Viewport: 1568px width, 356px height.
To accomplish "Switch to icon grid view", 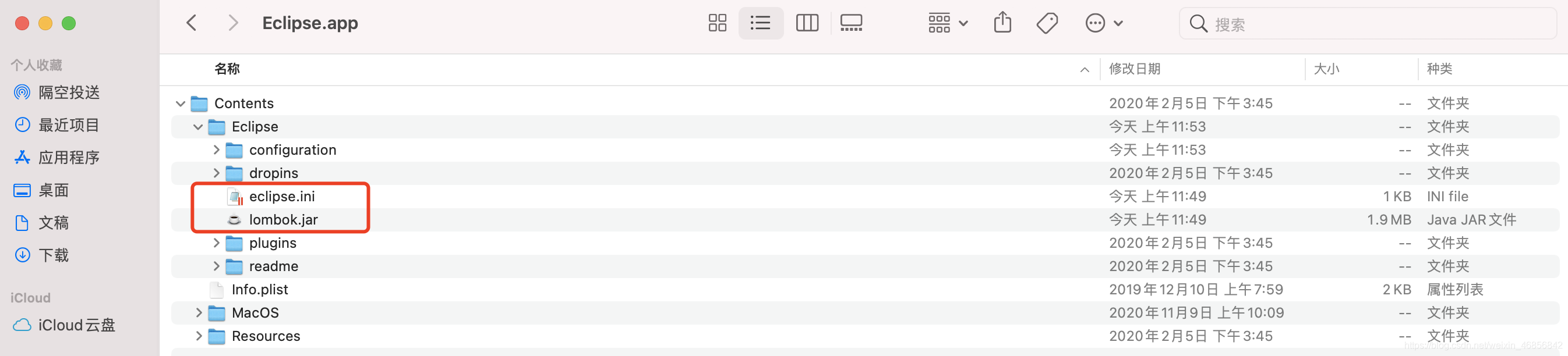I will click(717, 23).
